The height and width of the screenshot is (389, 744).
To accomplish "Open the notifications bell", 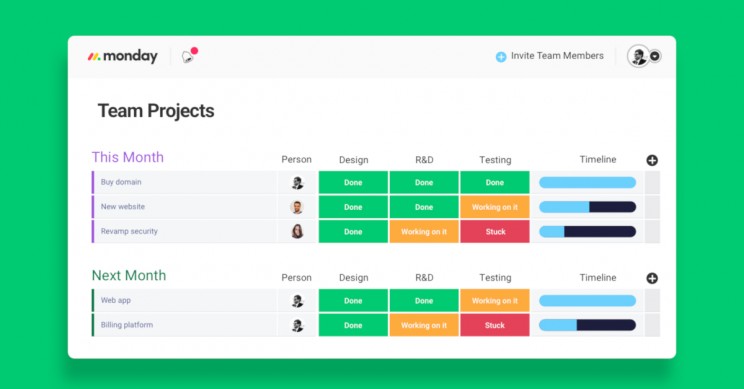I will tap(188, 56).
